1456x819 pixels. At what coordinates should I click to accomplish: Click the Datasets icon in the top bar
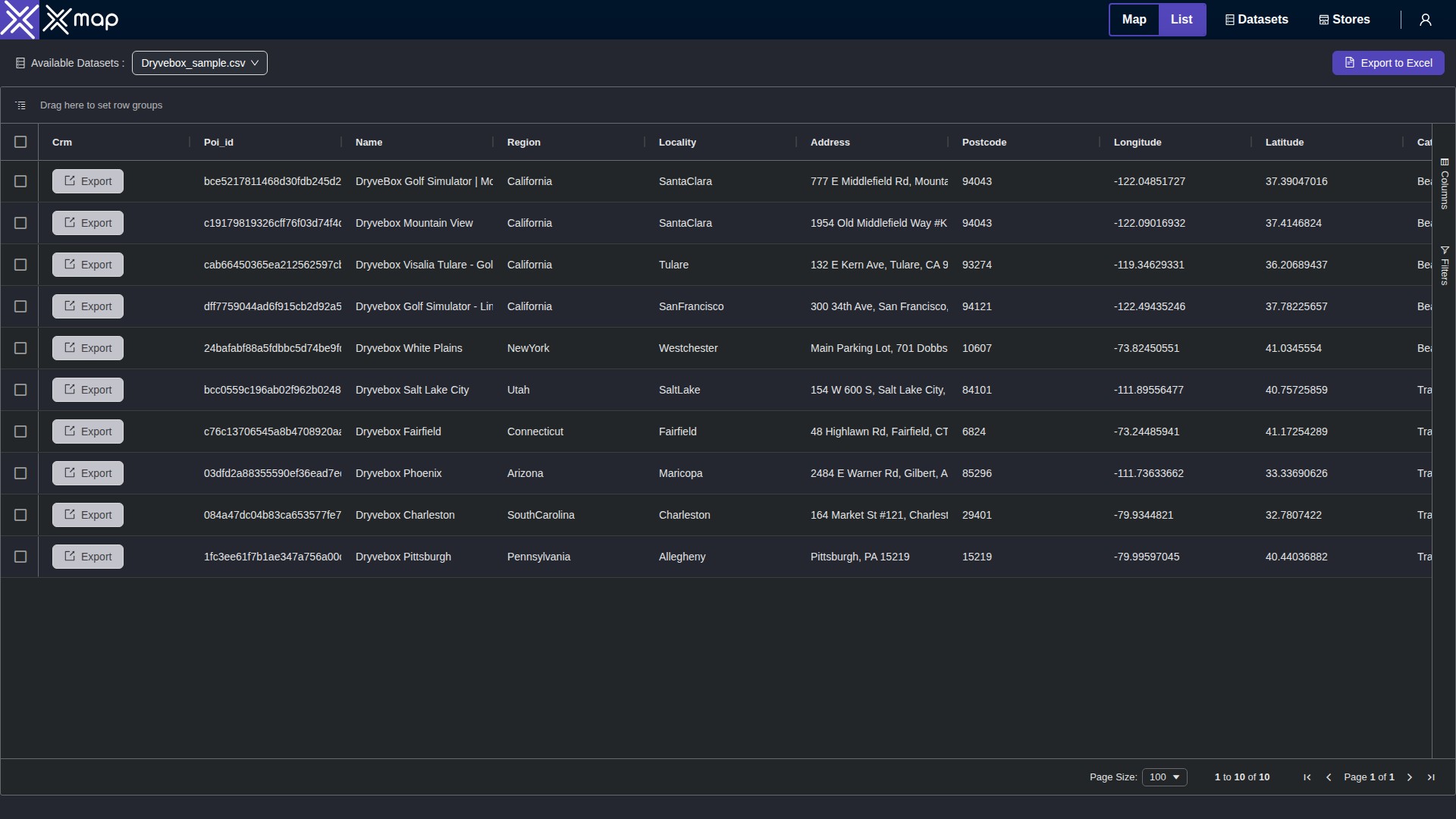point(1256,20)
